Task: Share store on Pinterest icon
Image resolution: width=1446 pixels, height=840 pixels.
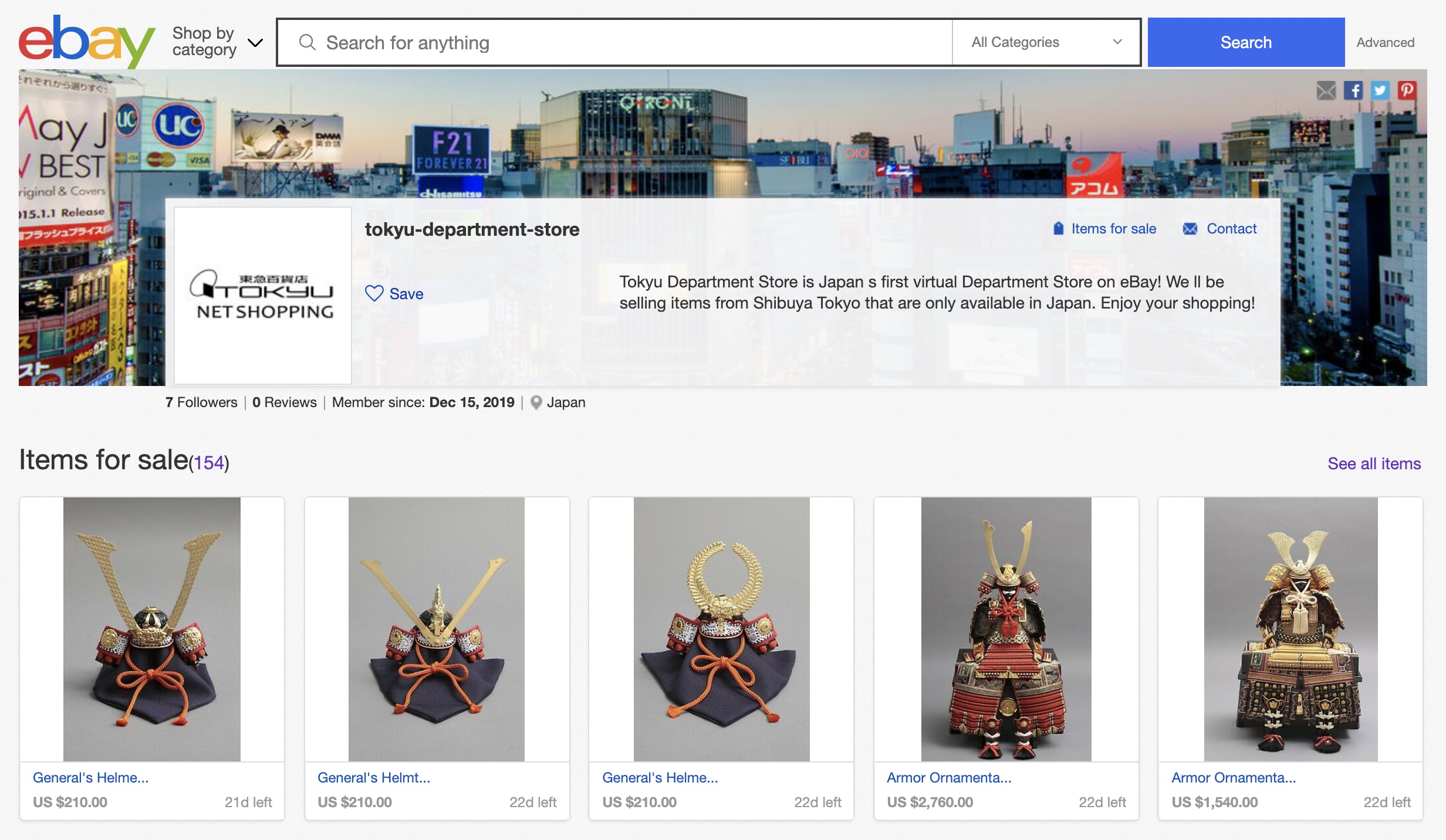Action: tap(1407, 90)
